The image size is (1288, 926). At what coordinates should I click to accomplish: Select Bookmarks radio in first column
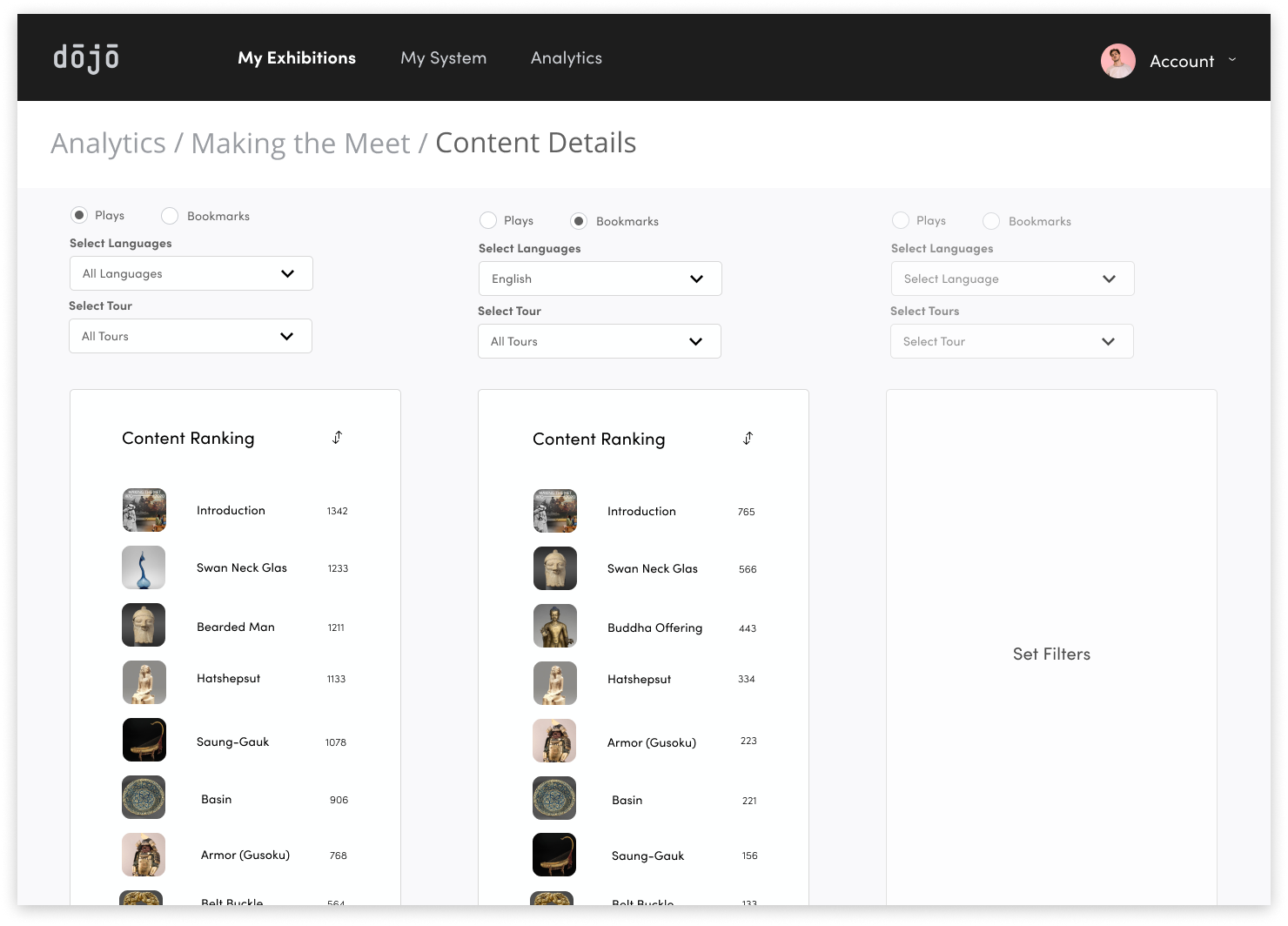(x=170, y=216)
